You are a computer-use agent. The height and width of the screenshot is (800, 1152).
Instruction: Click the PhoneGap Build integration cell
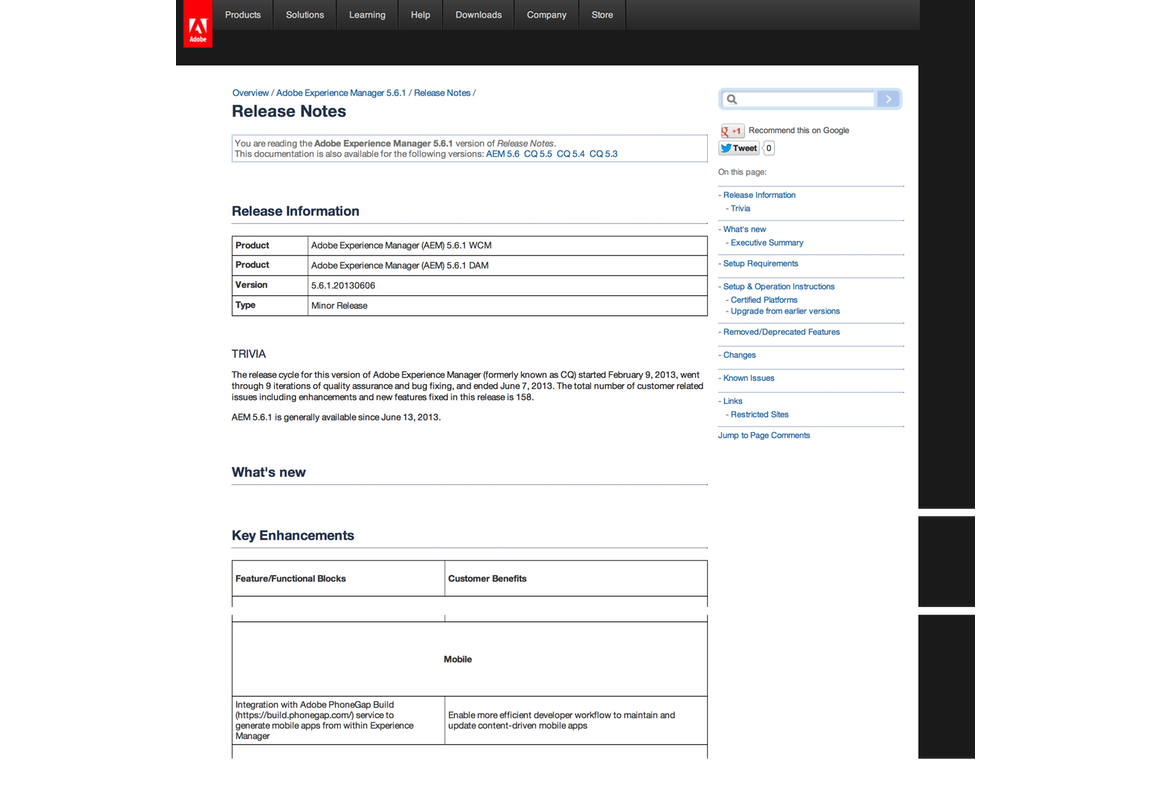(x=338, y=721)
